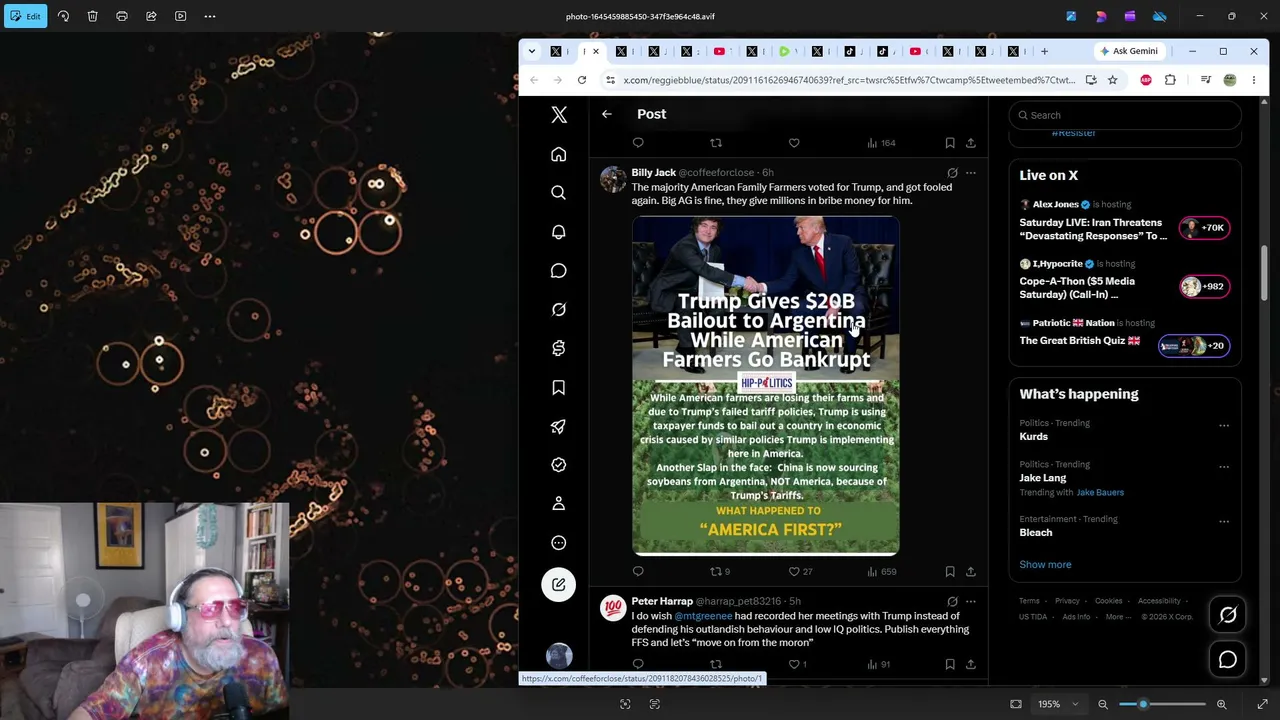The width and height of the screenshot is (1280, 720).
Task: Repost Billy Jack's post
Action: 716,572
